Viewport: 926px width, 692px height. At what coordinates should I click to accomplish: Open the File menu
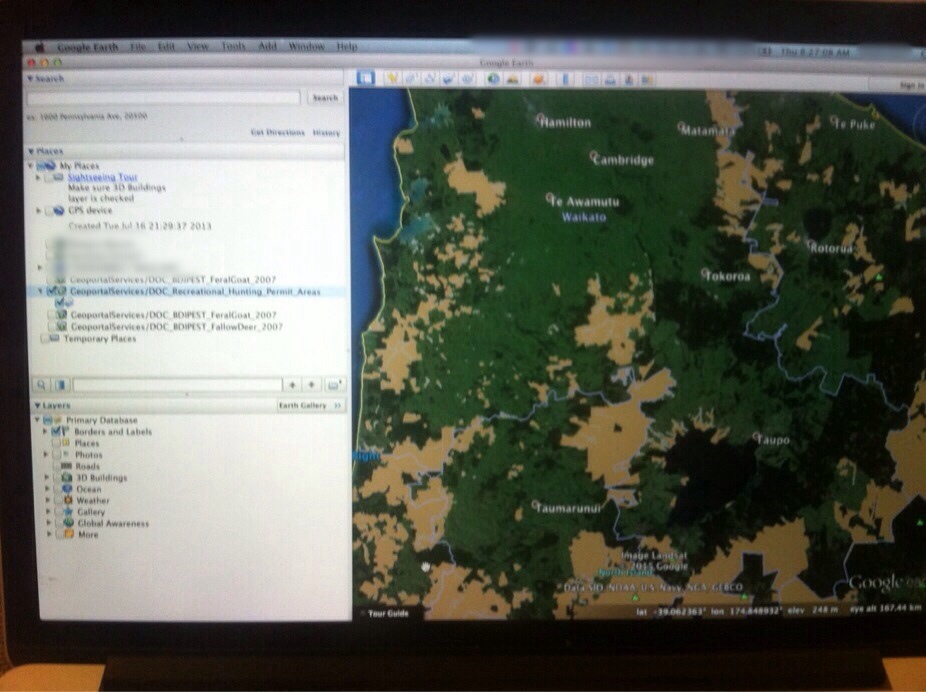tap(138, 47)
